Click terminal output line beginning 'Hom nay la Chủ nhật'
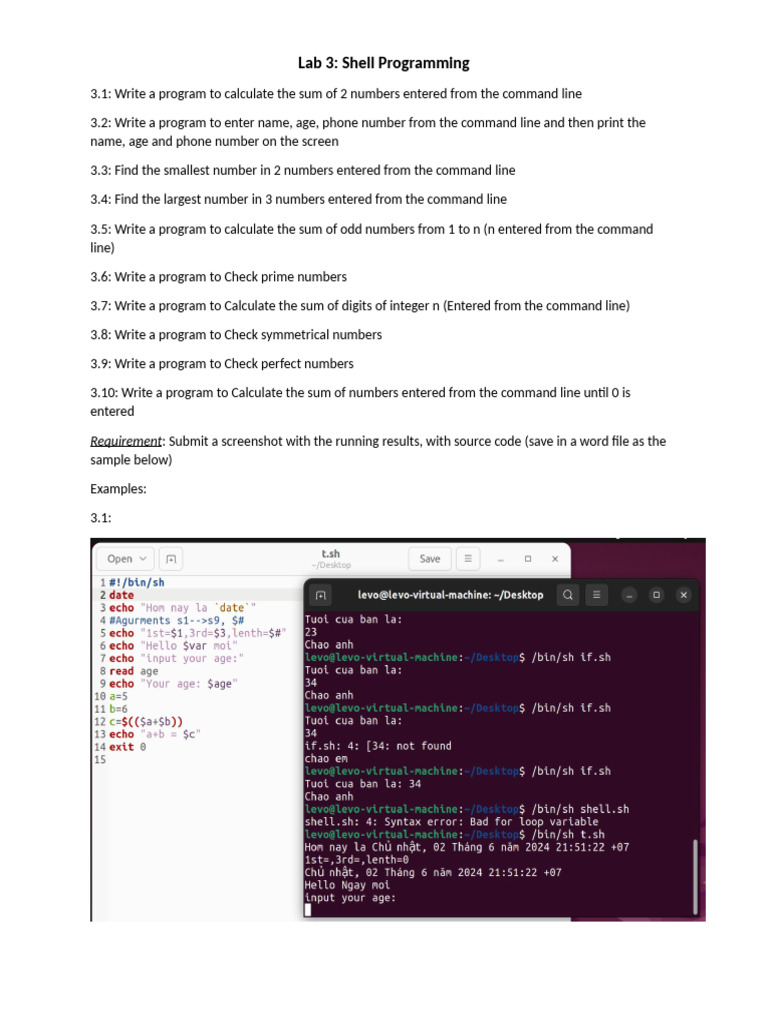The image size is (768, 1024). point(467,847)
